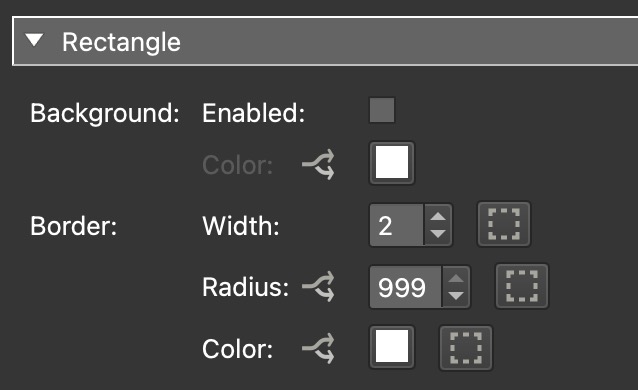The image size is (638, 390).
Task: Open the Background color swatch
Action: [392, 163]
